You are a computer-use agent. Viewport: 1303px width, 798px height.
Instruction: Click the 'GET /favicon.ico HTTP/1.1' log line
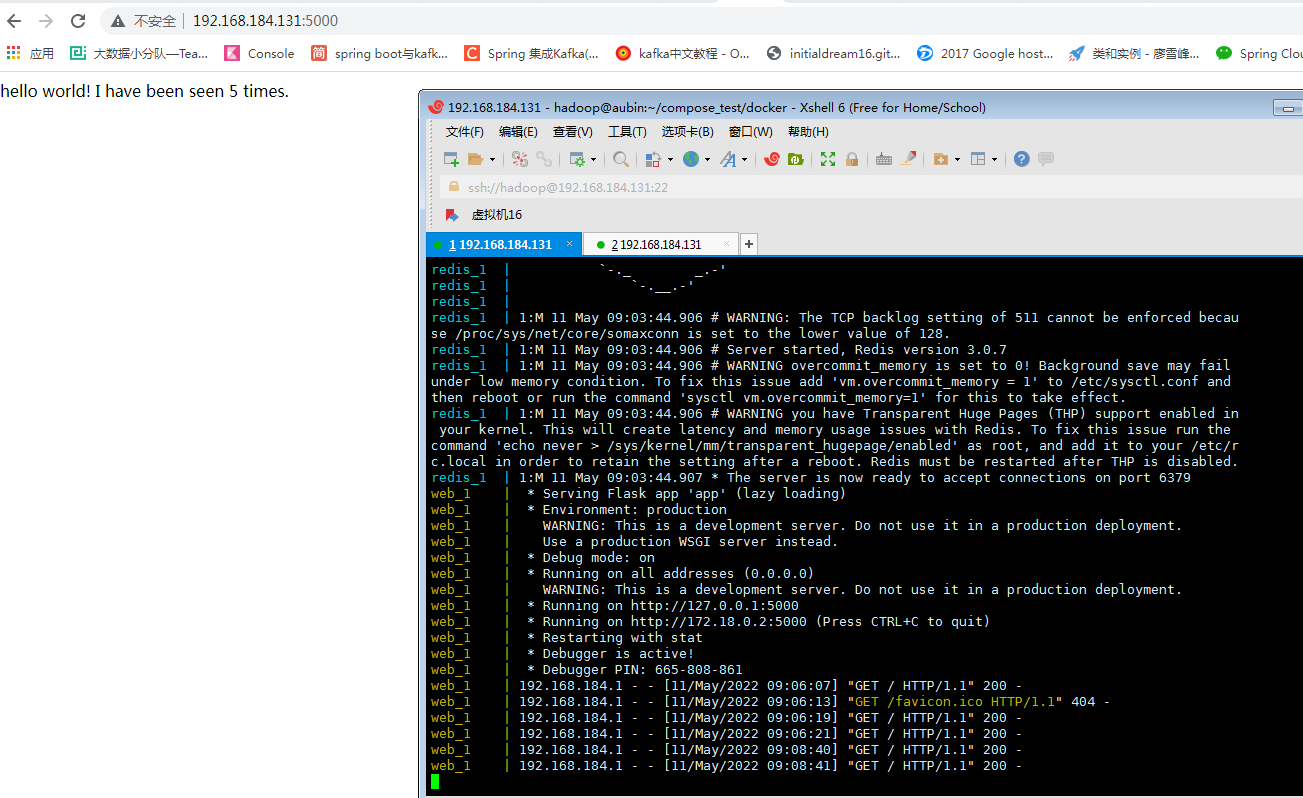pos(954,702)
